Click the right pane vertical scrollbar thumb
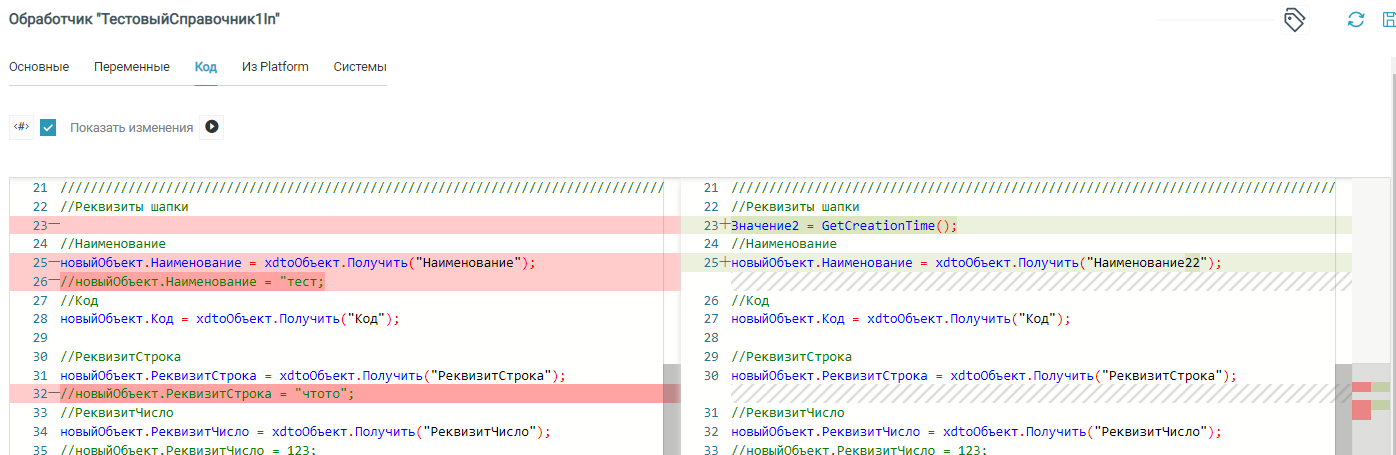The image size is (1396, 455). pyautogui.click(x=1342, y=408)
